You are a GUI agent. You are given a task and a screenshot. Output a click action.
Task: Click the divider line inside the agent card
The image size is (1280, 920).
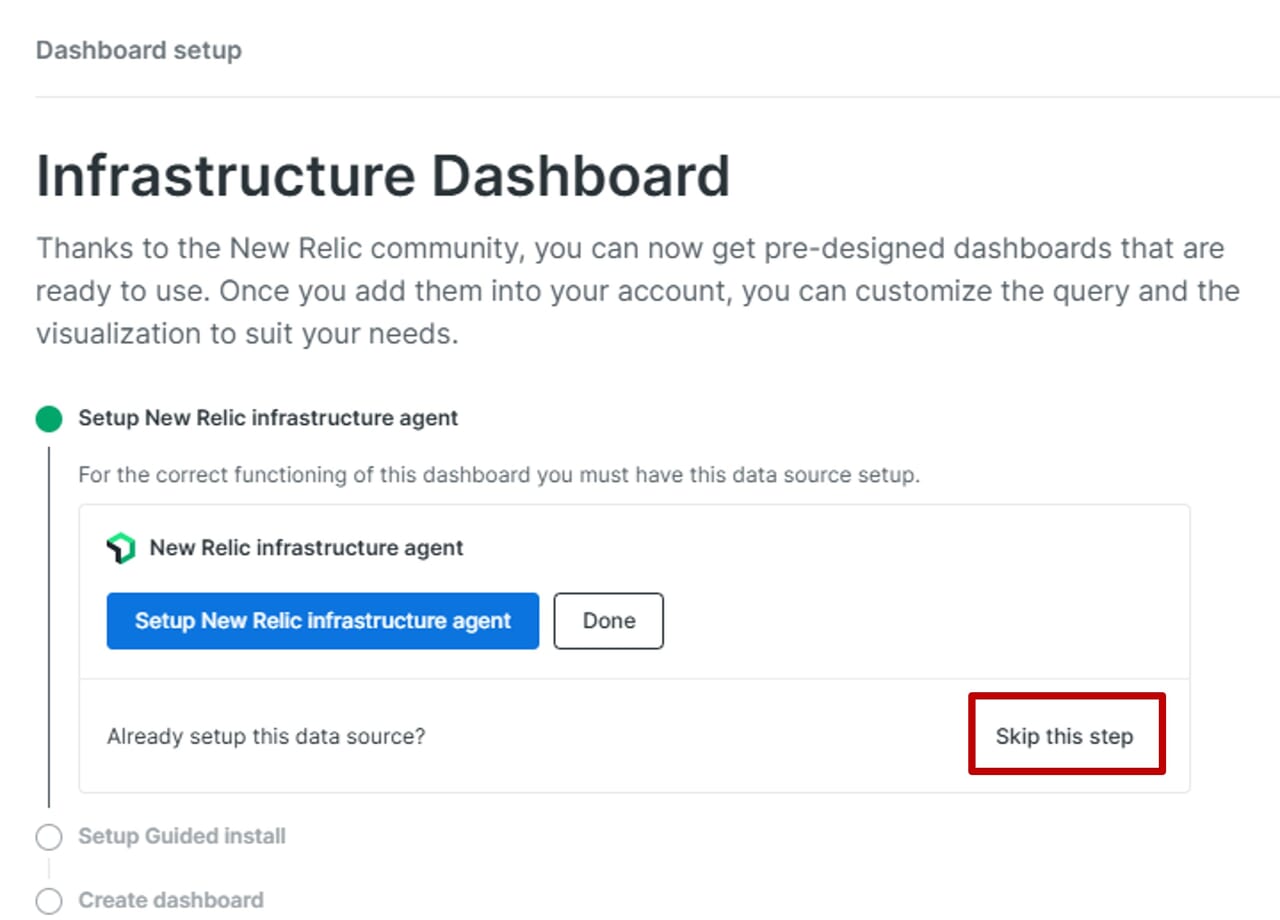634,680
